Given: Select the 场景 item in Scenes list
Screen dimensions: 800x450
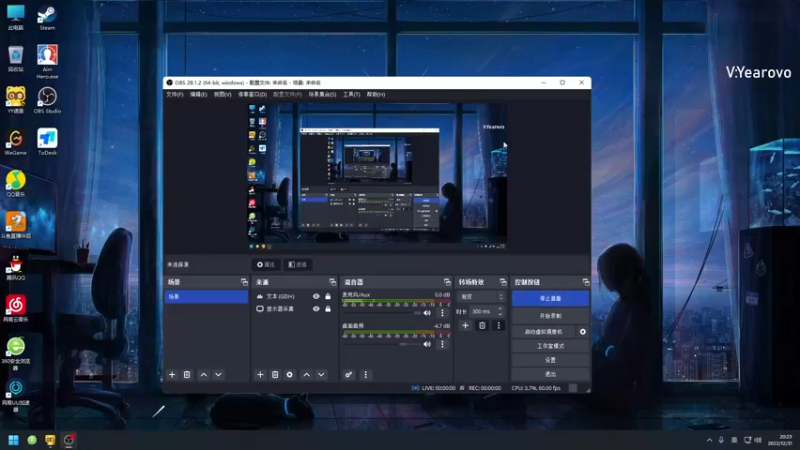Looking at the screenshot, I should pyautogui.click(x=206, y=296).
